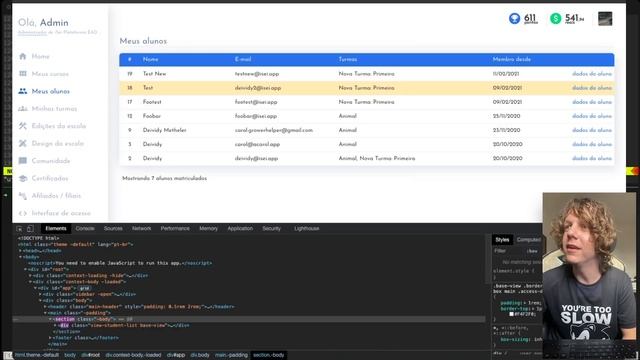The height and width of the screenshot is (360, 640).
Task: Click main.-padding breadcrumb in DevTools
Action: pos(231,355)
